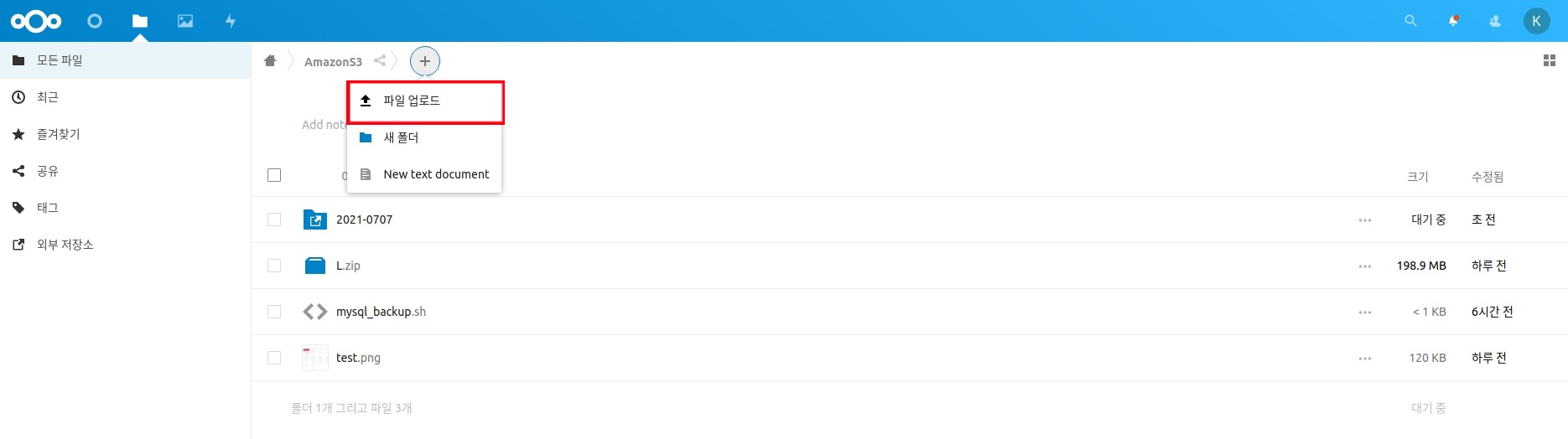Switch to grid view icon
This screenshot has width=1568, height=439.
pos(1549,60)
